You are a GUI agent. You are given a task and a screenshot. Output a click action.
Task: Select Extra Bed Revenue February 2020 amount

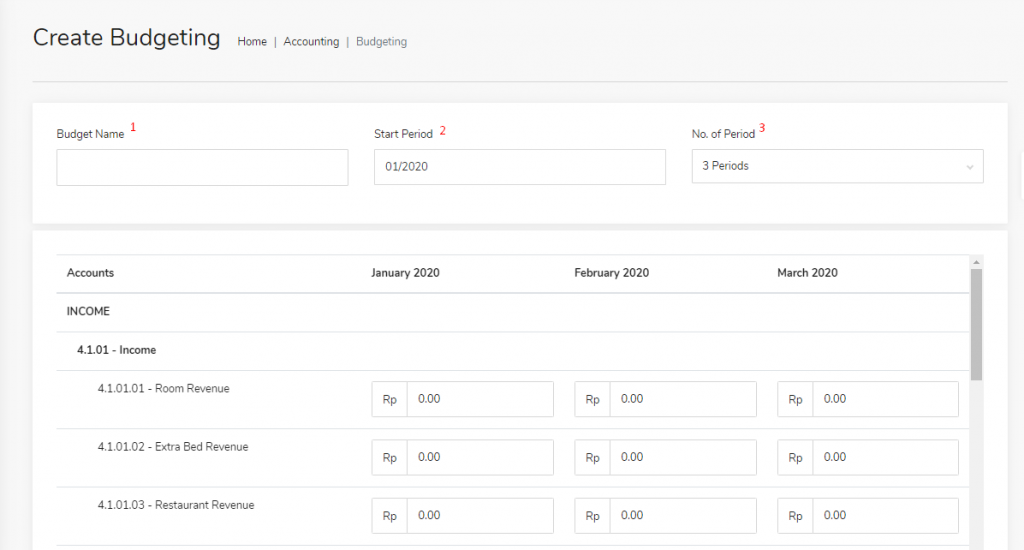(x=682, y=457)
